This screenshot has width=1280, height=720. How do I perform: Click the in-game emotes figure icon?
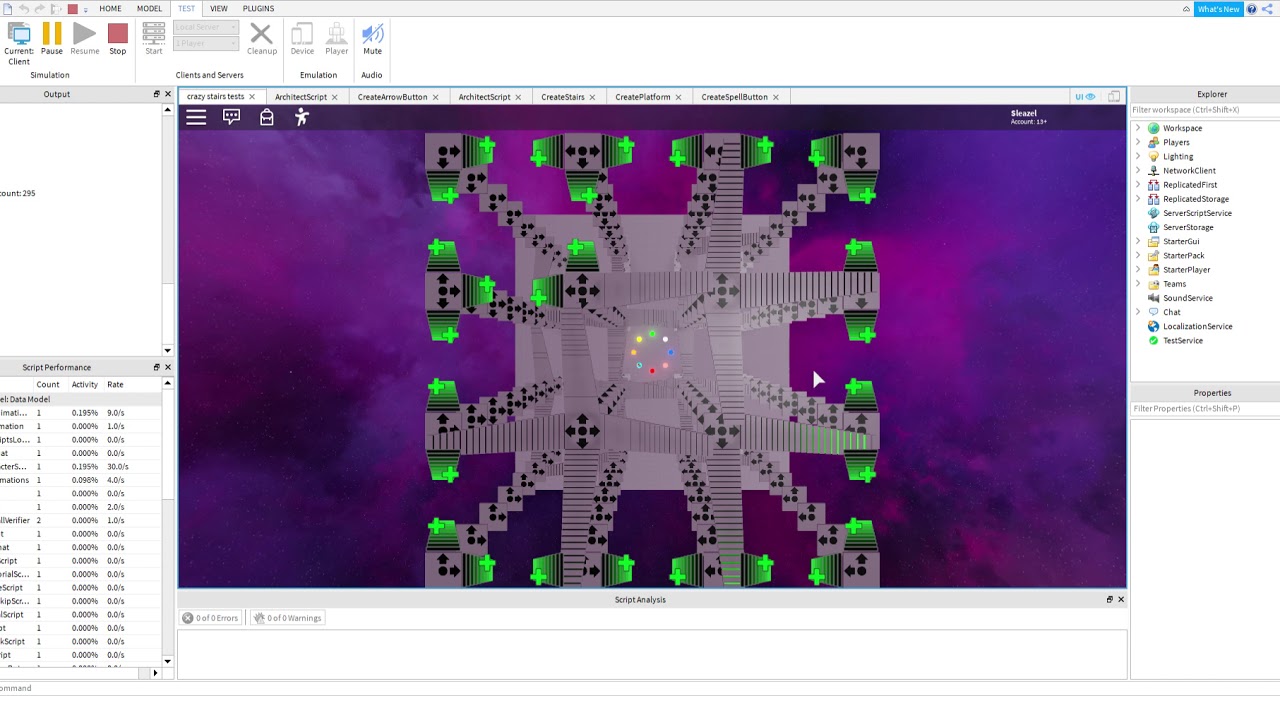pyautogui.click(x=302, y=117)
